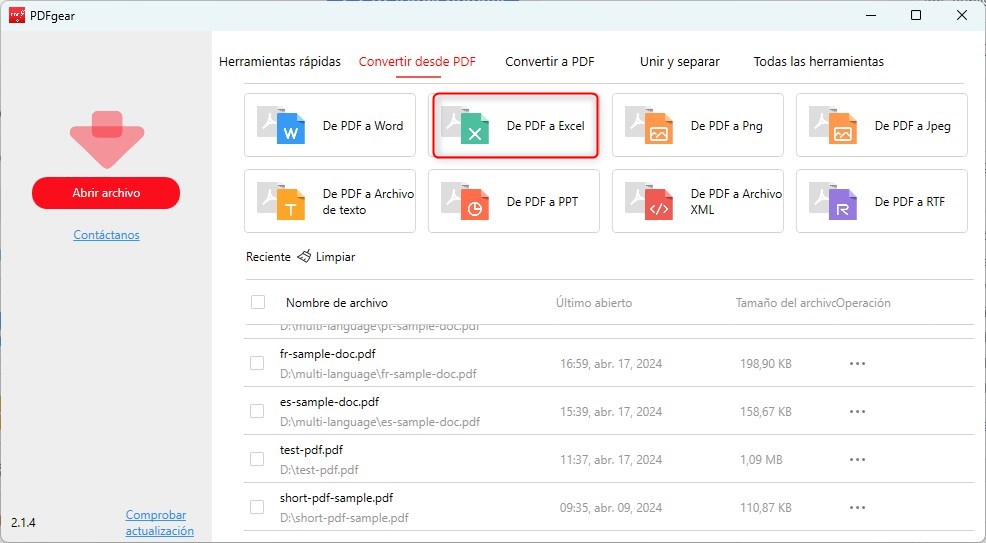Click the 198,90 KB file size

[766, 363]
